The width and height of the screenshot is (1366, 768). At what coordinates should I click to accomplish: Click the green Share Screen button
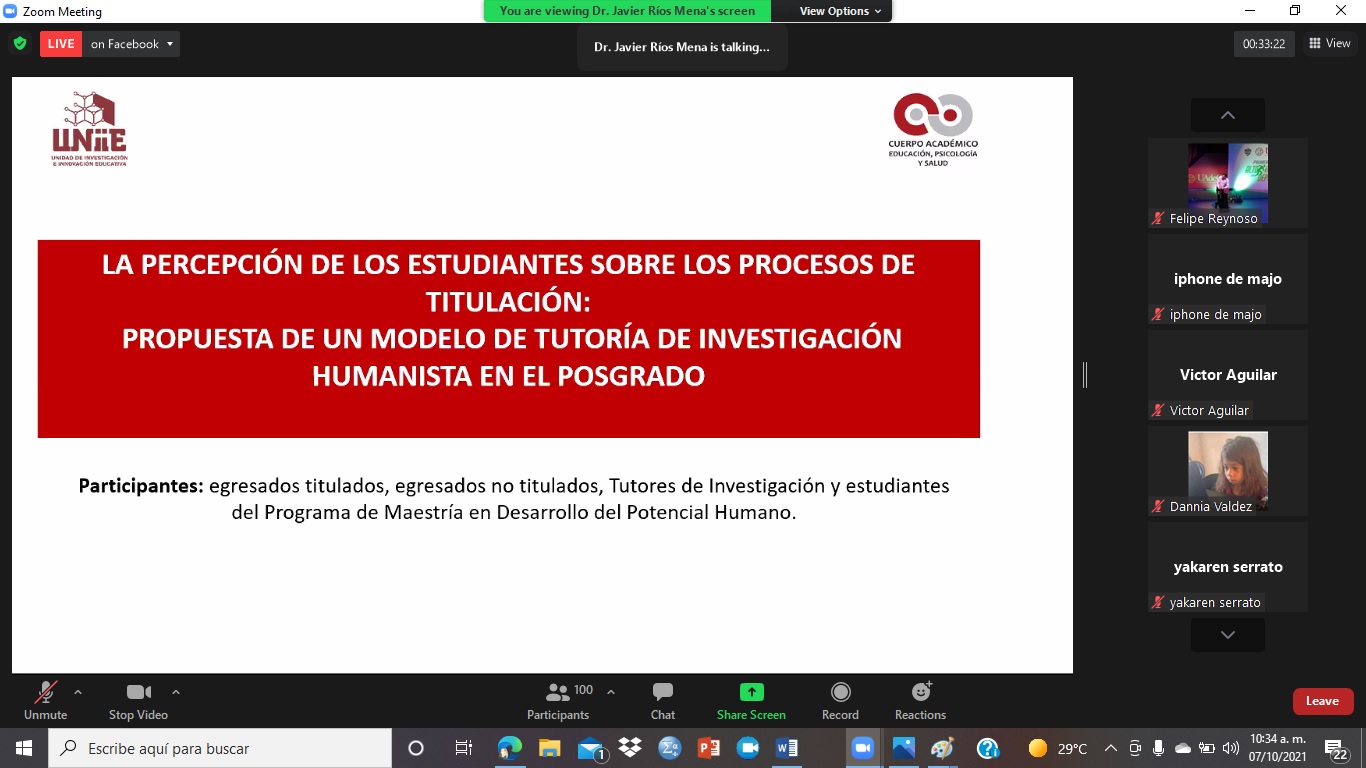click(x=751, y=701)
